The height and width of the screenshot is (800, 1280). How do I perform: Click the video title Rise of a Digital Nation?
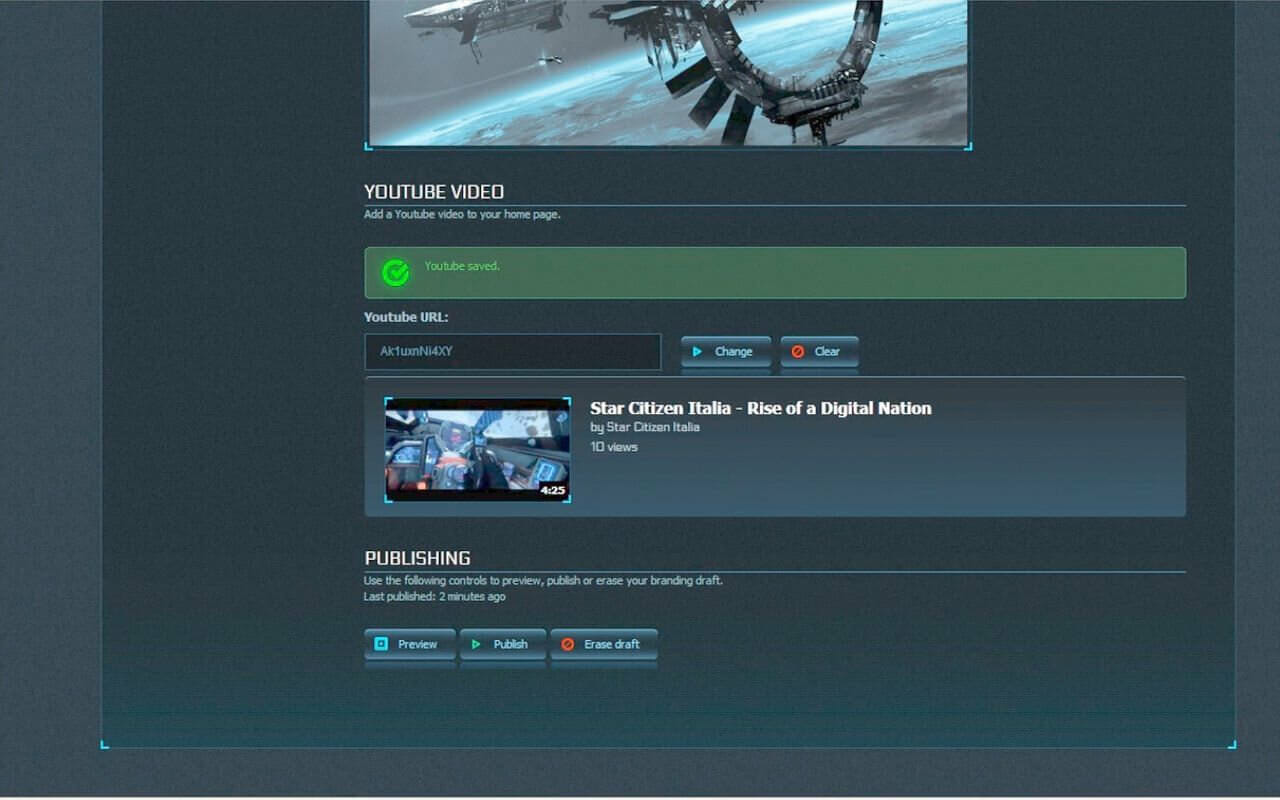pos(760,408)
